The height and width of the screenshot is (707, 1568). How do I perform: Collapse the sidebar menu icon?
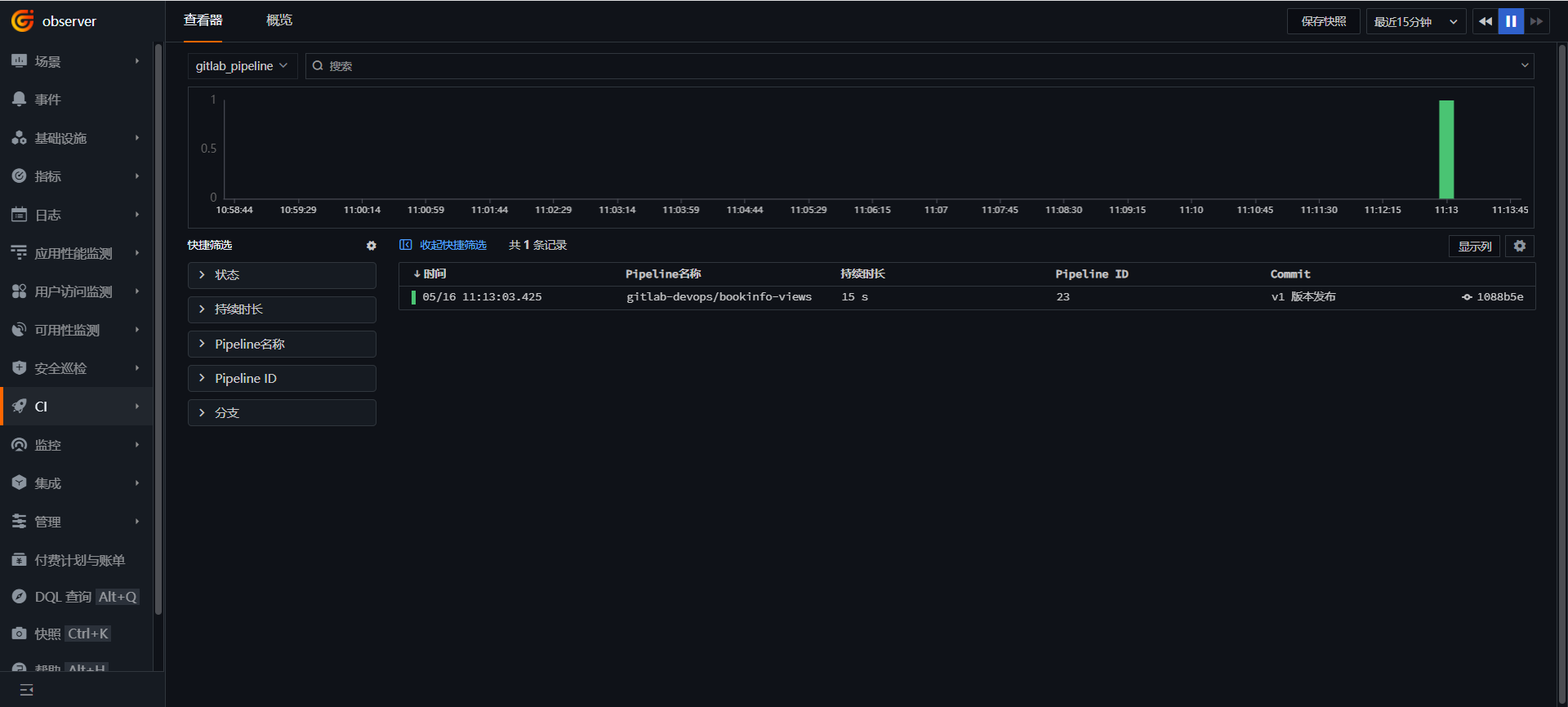pos(26,690)
